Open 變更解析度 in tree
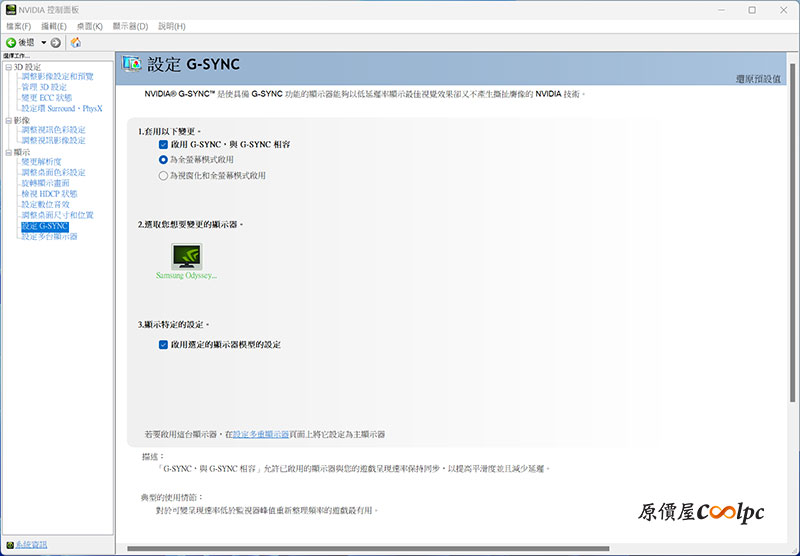The height and width of the screenshot is (556, 800). (x=41, y=162)
